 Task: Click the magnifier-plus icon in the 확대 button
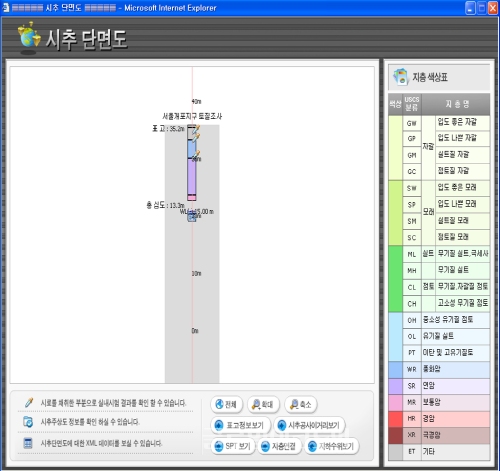(x=256, y=404)
